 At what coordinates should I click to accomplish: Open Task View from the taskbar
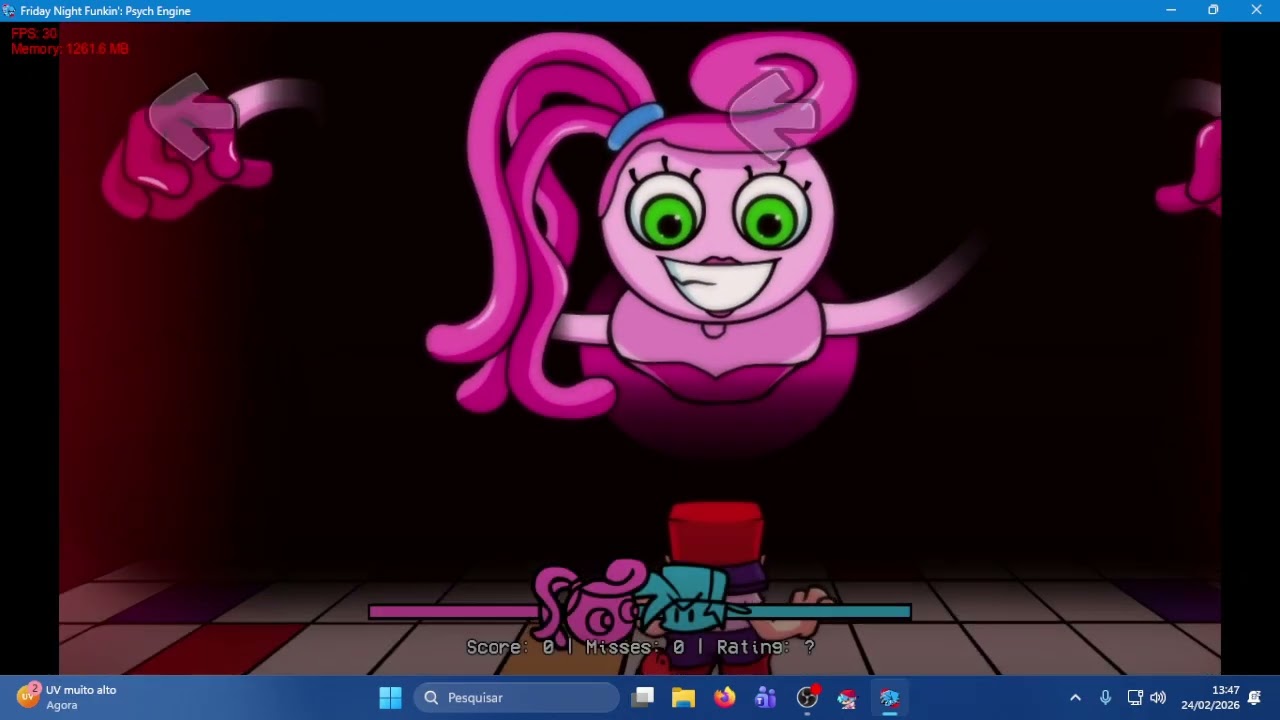point(643,697)
